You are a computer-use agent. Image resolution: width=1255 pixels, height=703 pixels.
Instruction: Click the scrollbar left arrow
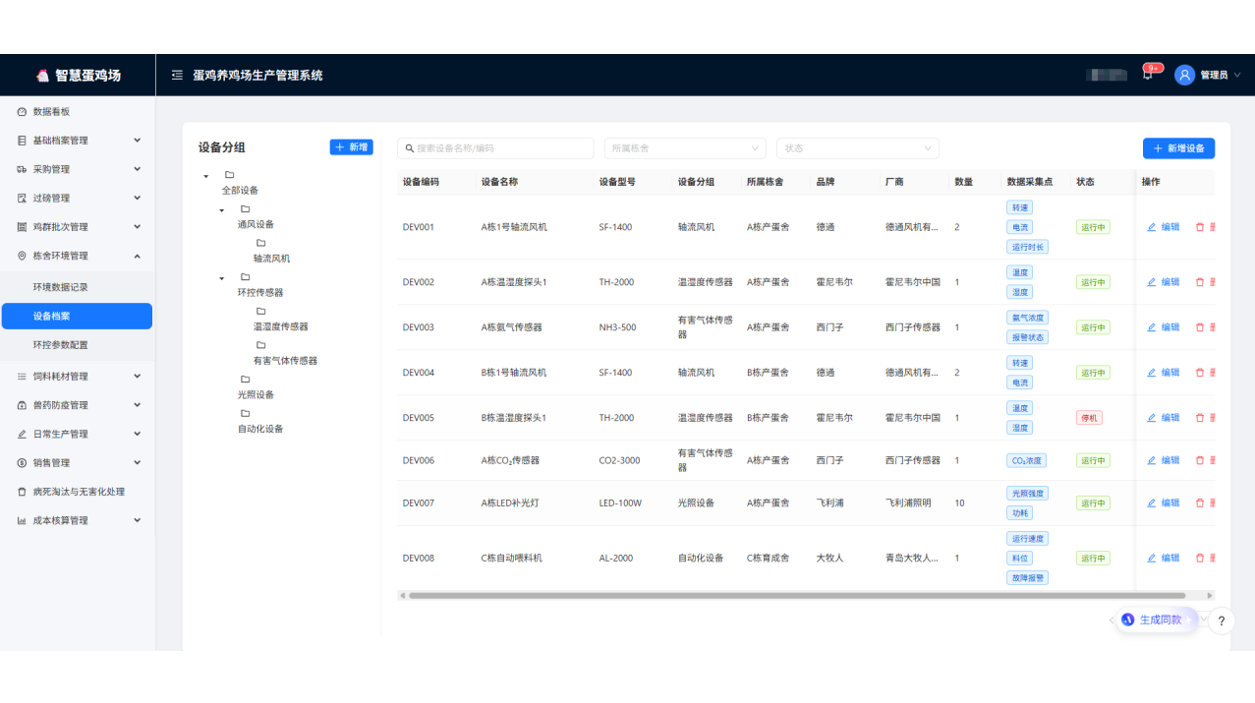402,596
